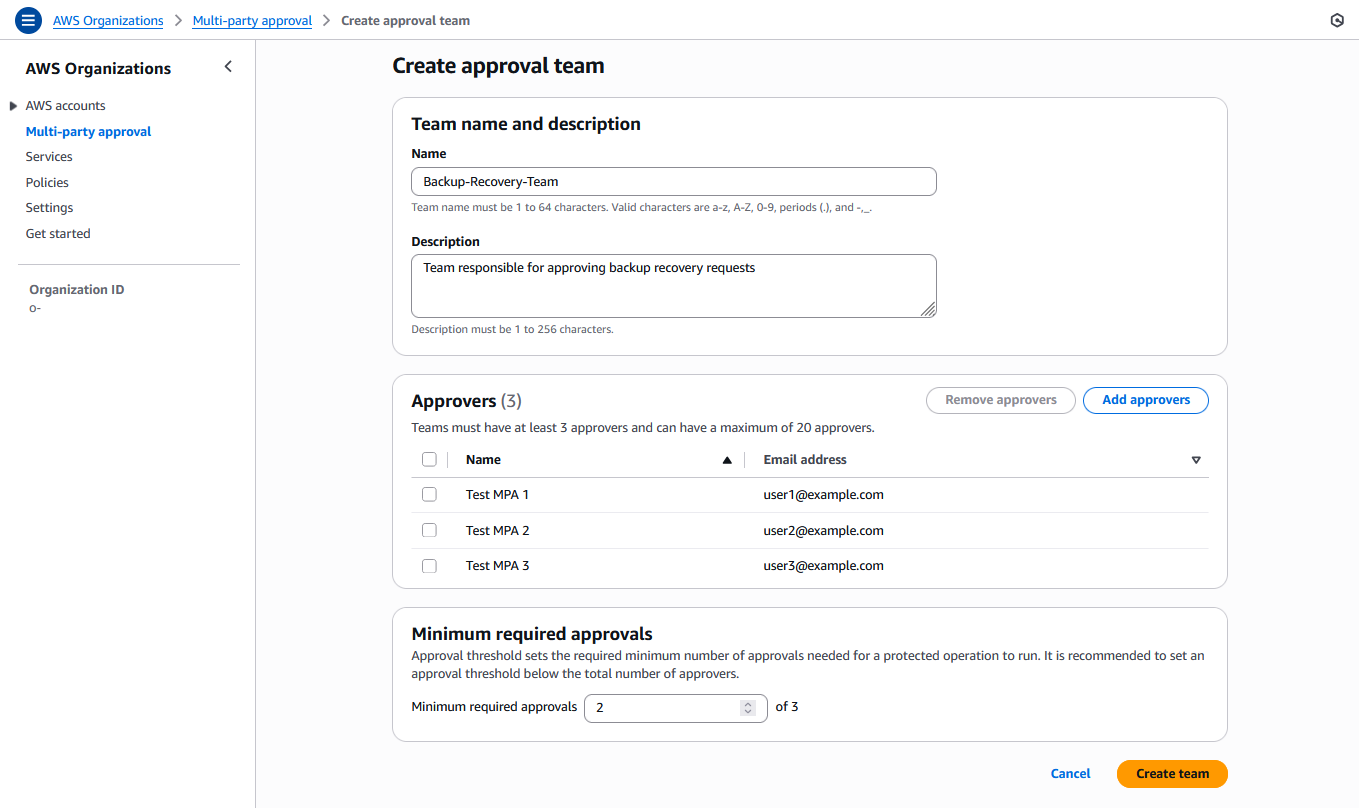
Task: Check the Test MPA 2 approver row
Action: coord(429,530)
